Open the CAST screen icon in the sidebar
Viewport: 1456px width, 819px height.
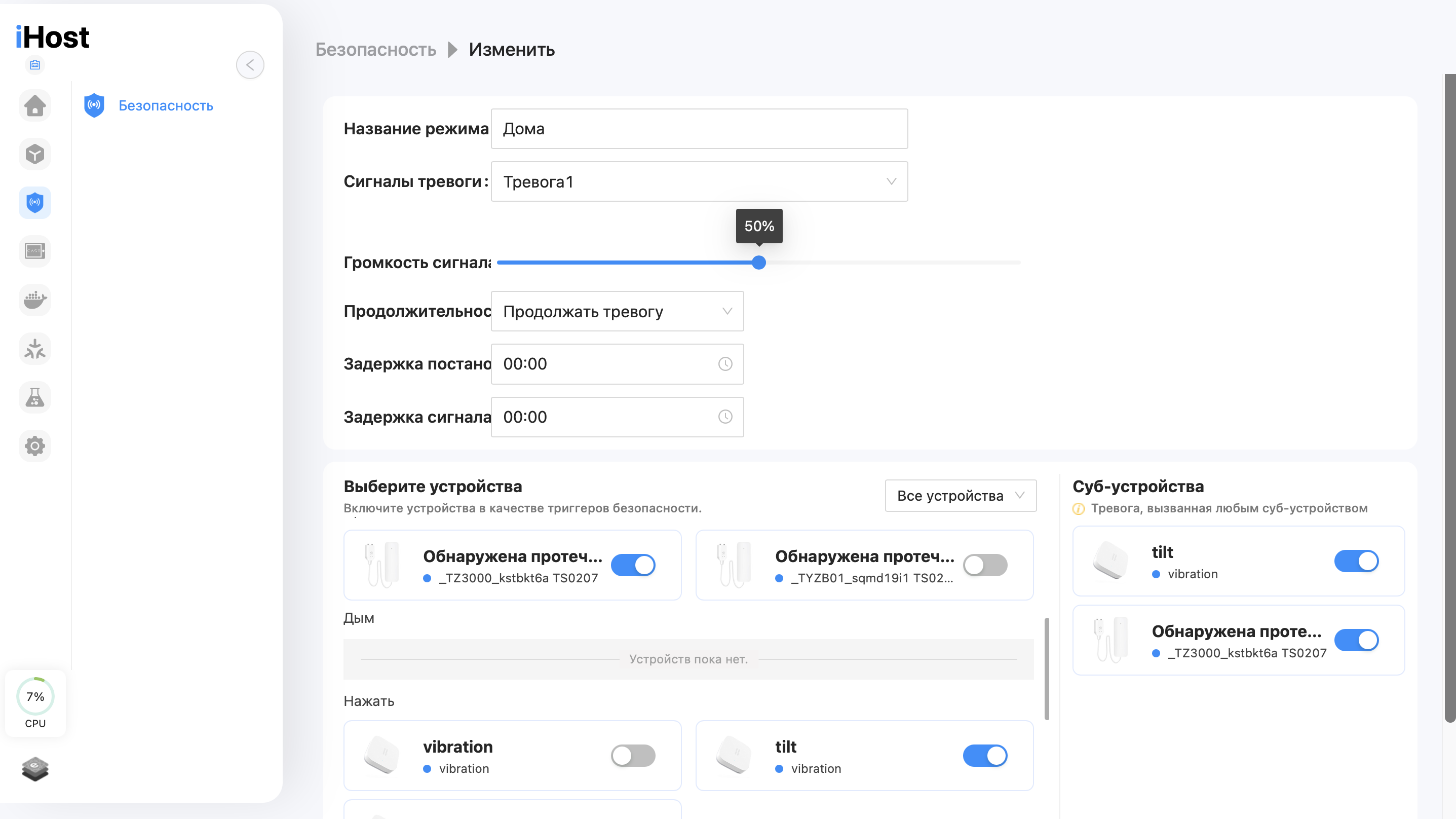[35, 250]
